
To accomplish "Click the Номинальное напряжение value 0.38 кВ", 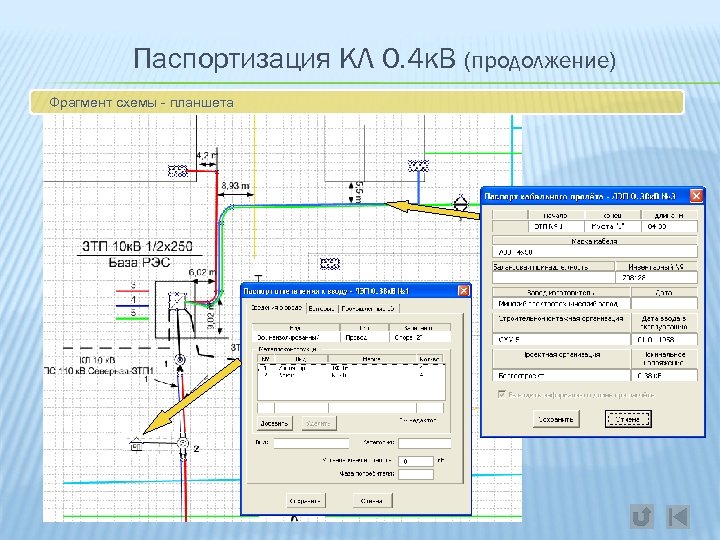I will tap(664, 375).
